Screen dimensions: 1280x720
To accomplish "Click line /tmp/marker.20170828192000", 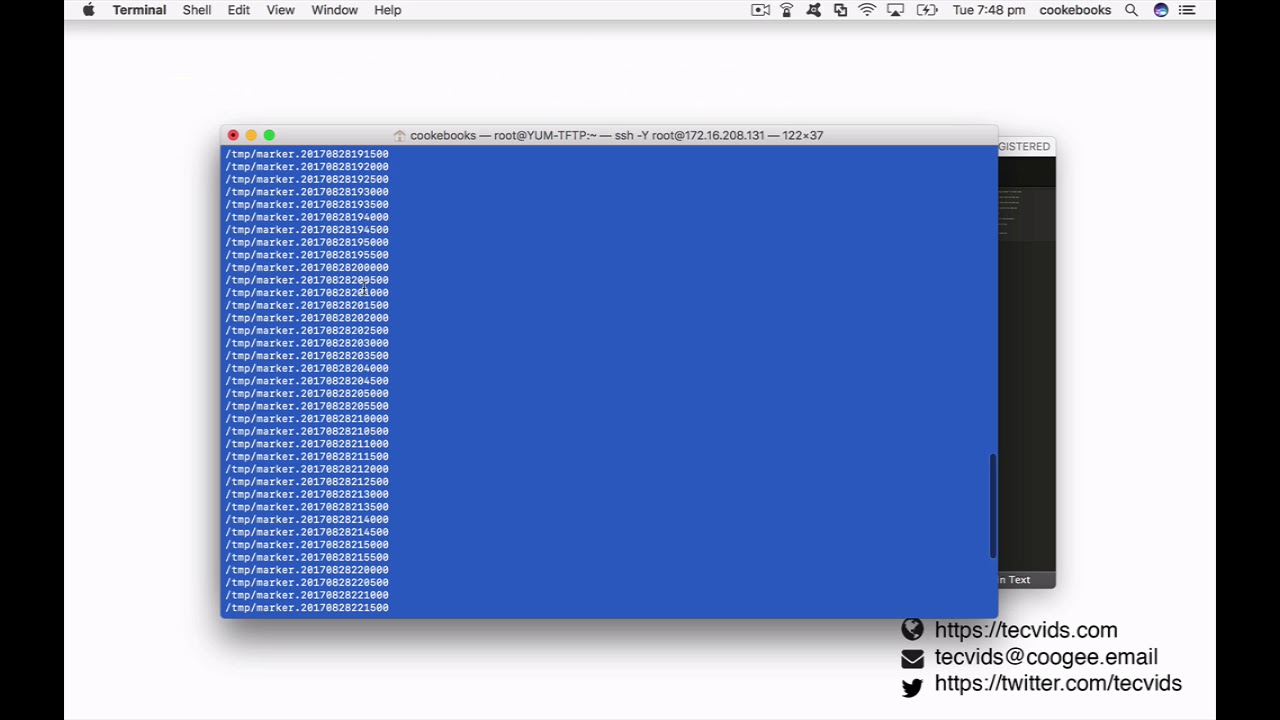I will 307,167.
